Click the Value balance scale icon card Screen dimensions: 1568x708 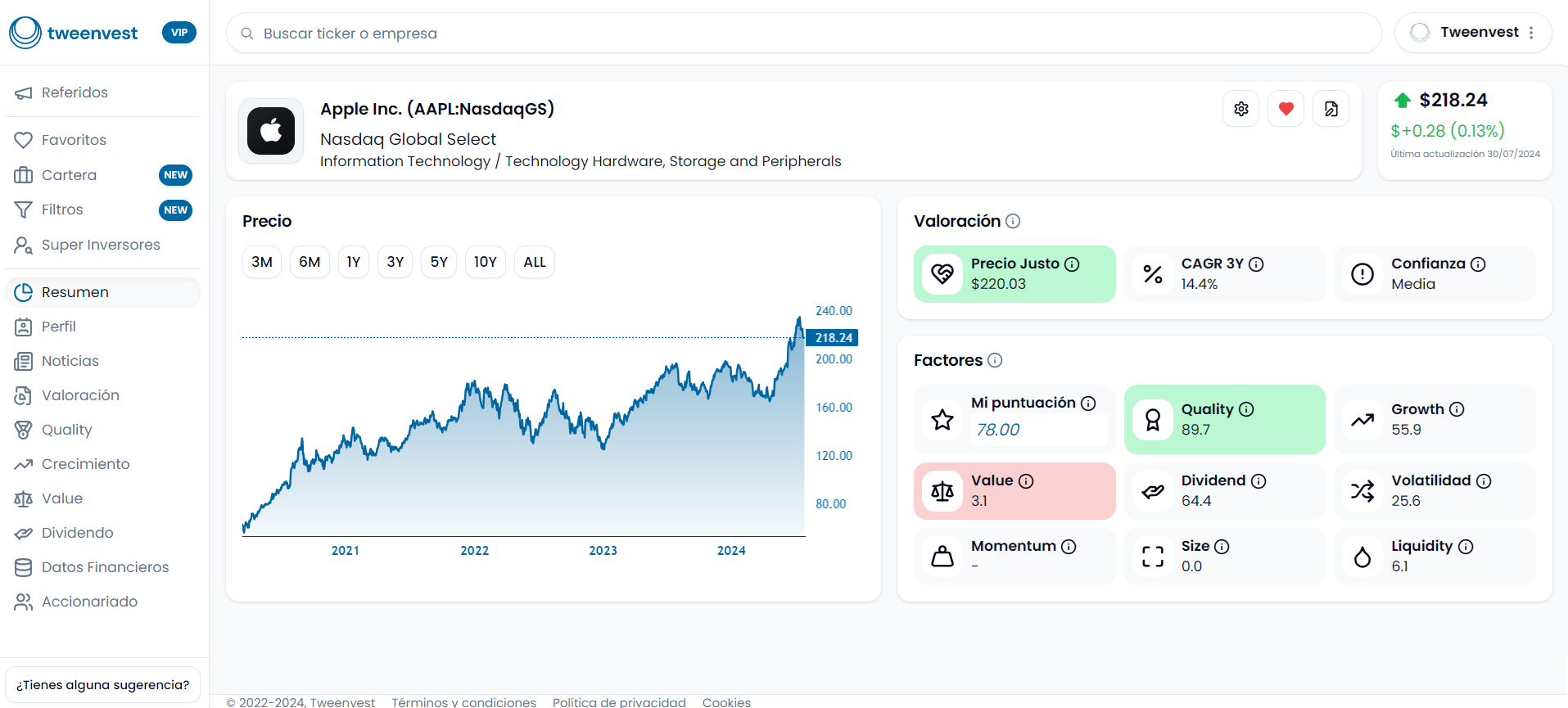(942, 491)
